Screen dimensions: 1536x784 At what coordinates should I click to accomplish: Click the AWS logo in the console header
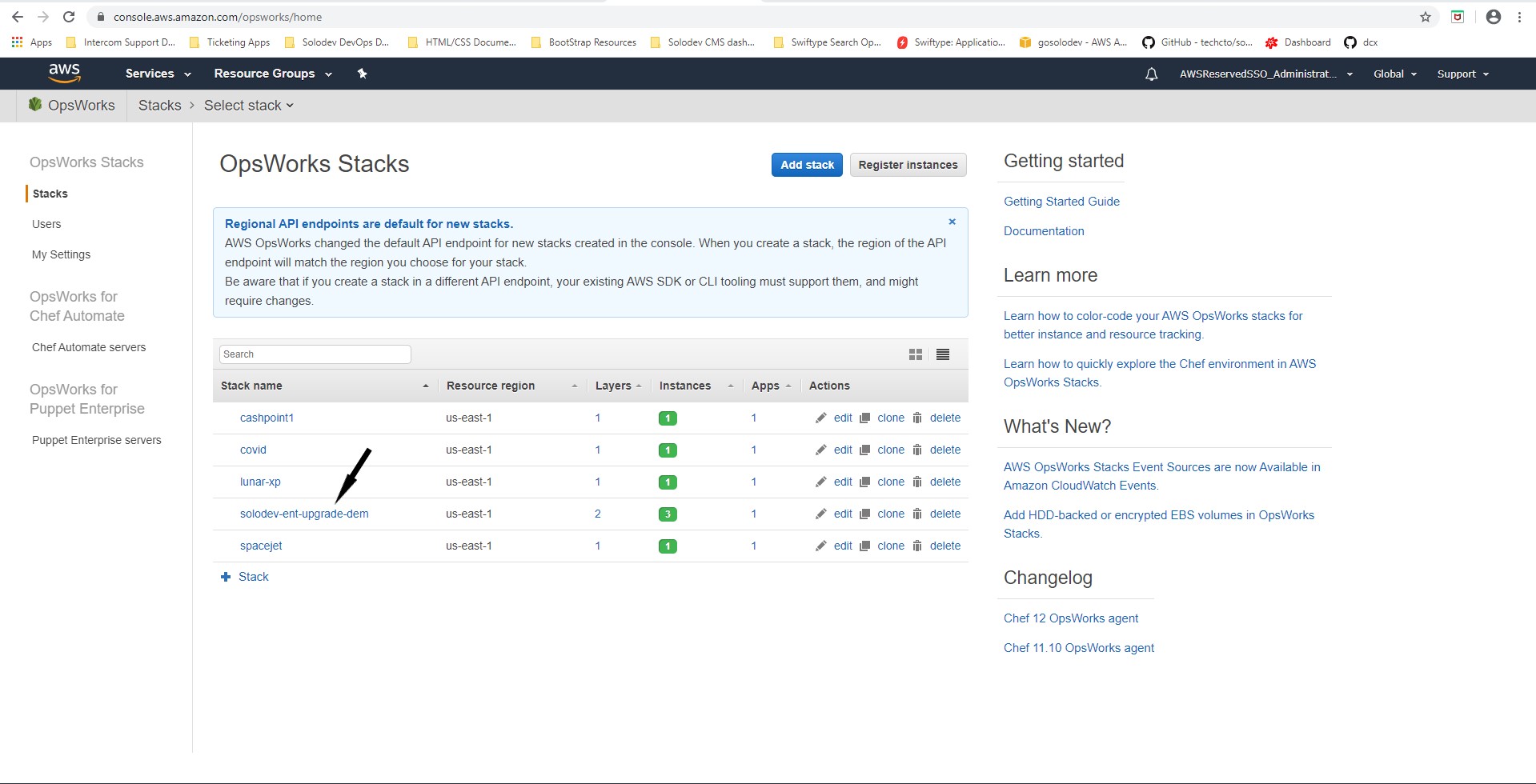coord(64,73)
